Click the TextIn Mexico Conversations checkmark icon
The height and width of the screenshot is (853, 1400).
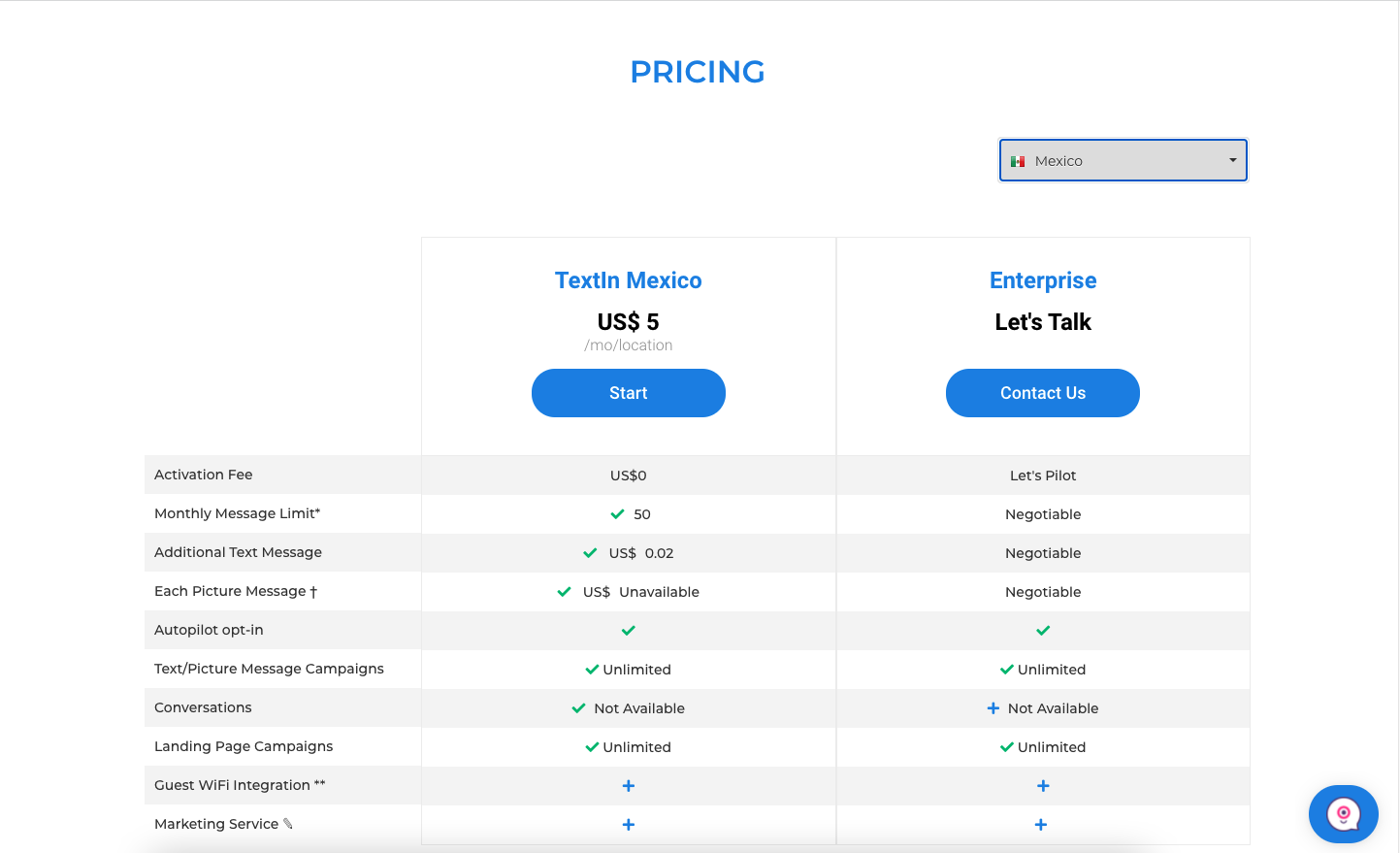(x=579, y=708)
